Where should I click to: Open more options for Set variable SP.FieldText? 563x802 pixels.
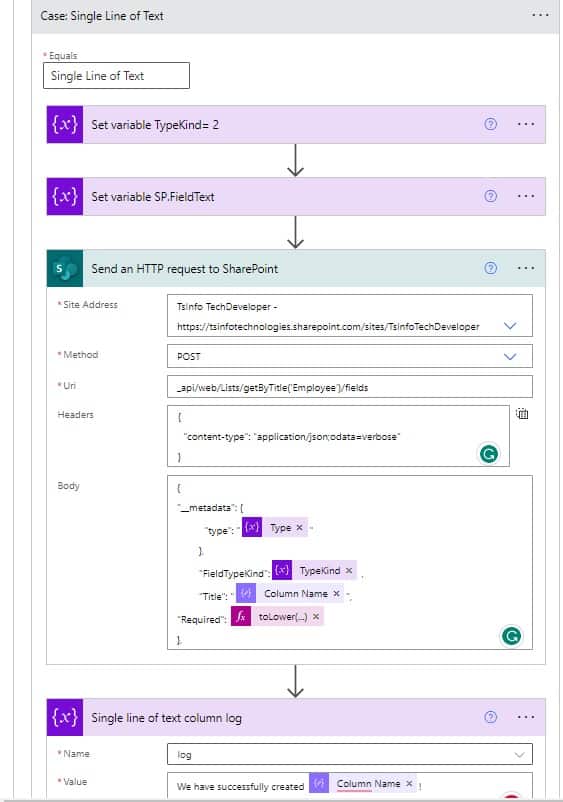(526, 196)
